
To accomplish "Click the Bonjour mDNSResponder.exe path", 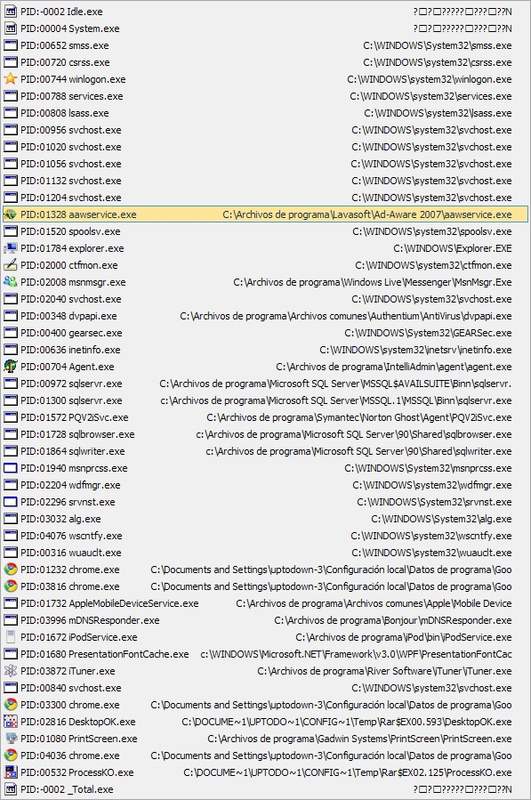I will pyautogui.click(x=393, y=620).
